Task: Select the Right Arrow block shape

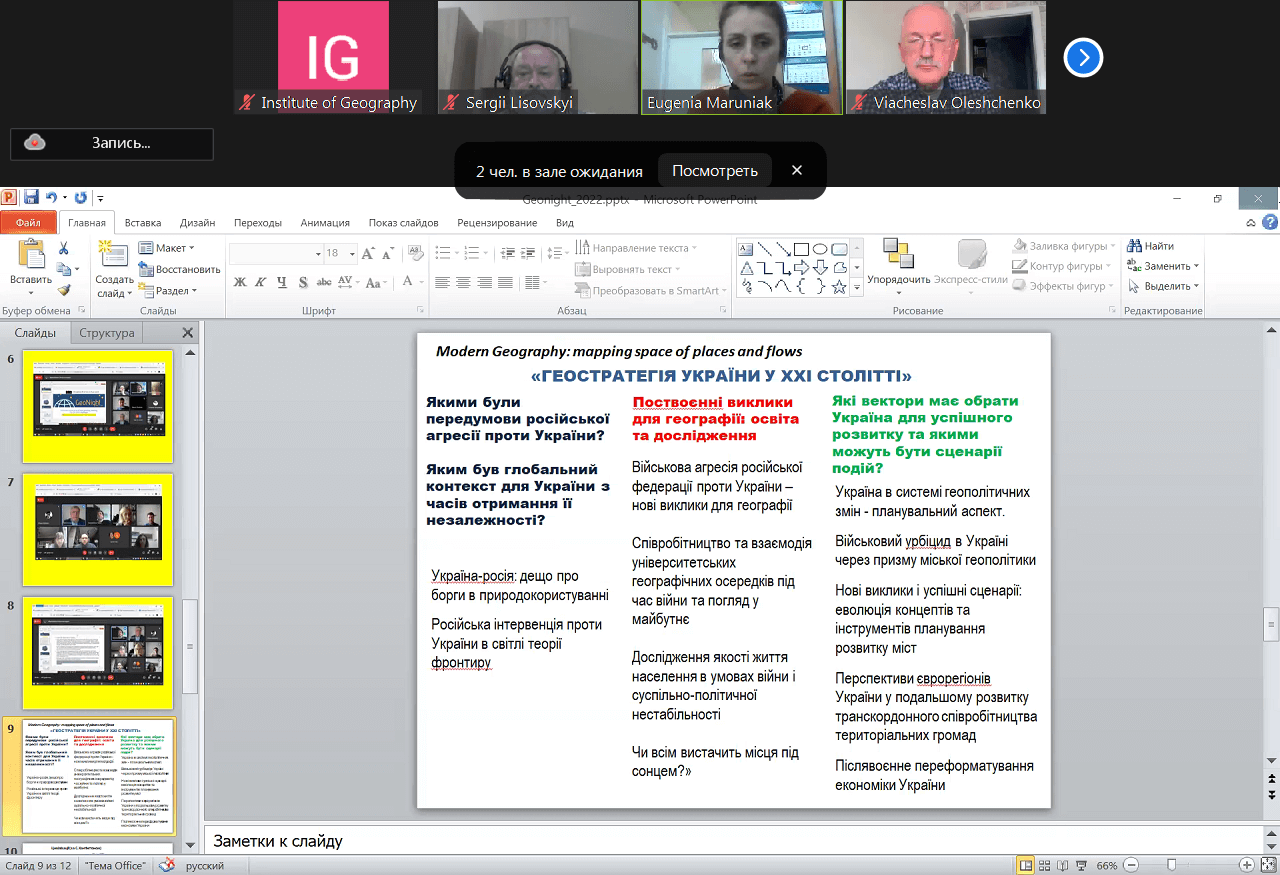Action: pos(801,268)
